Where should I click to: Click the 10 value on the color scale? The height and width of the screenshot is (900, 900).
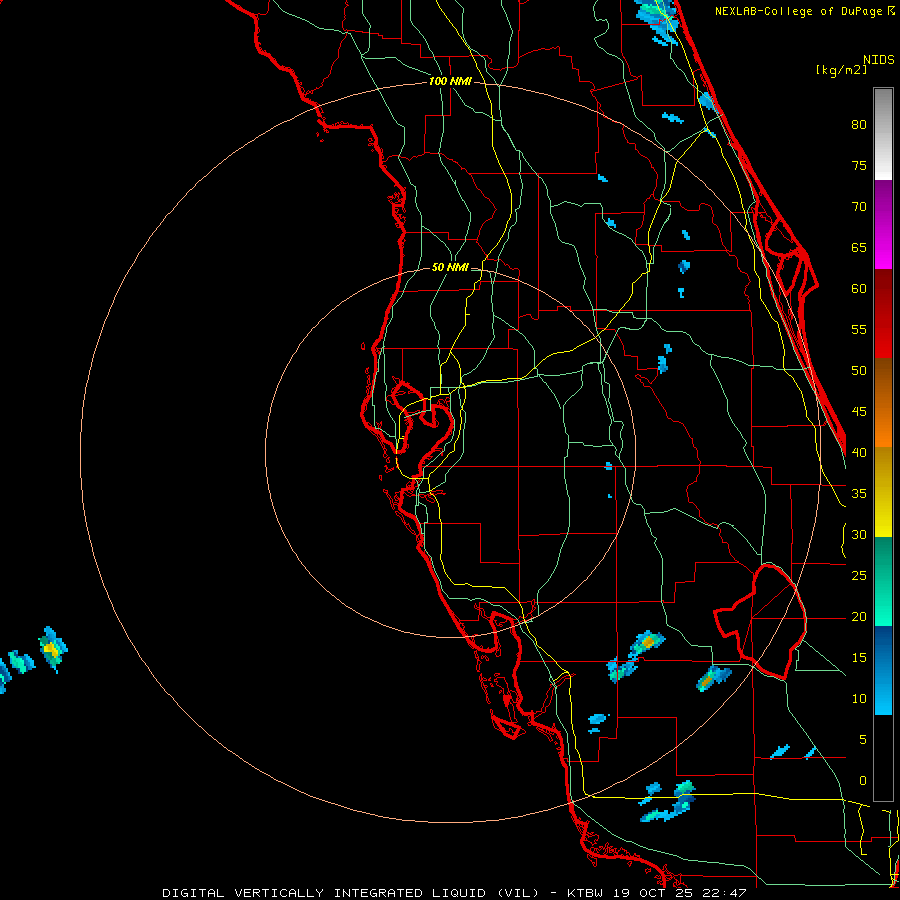859,699
